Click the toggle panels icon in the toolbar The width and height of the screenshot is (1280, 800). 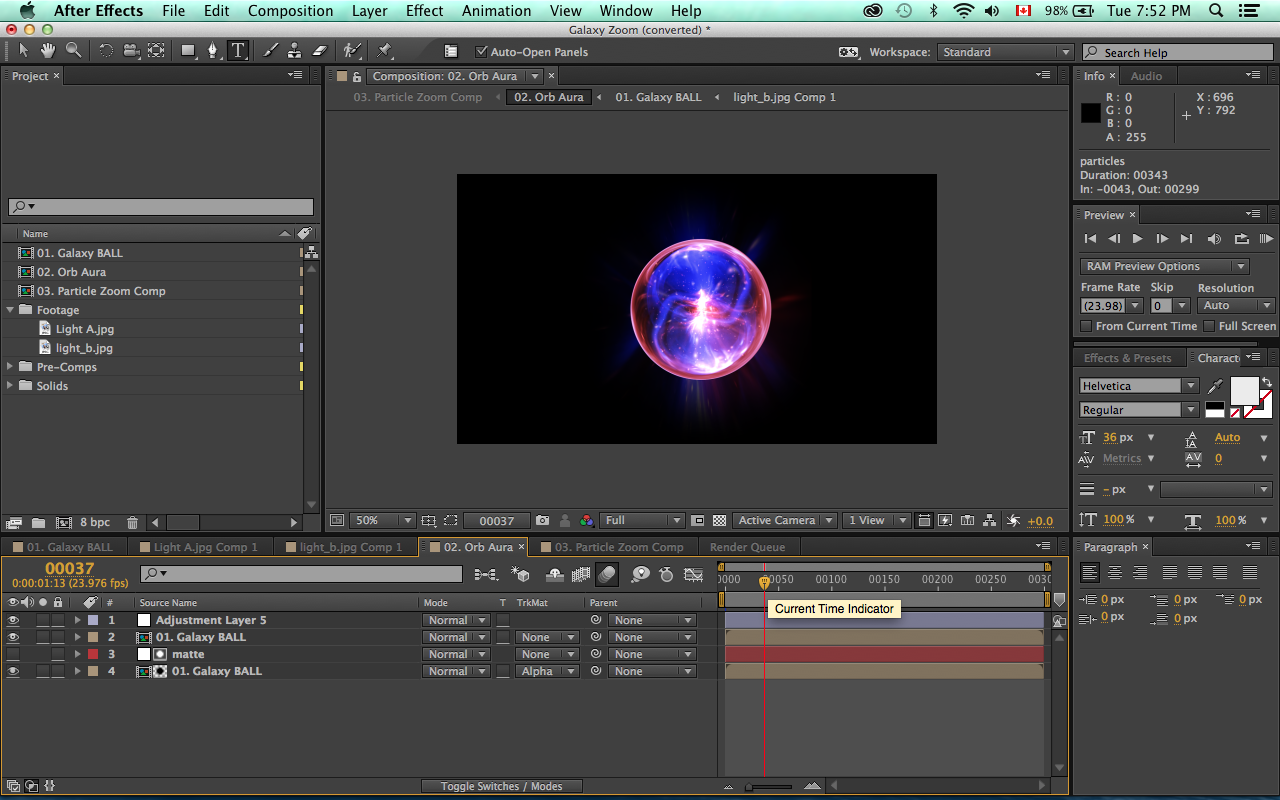tap(451, 51)
